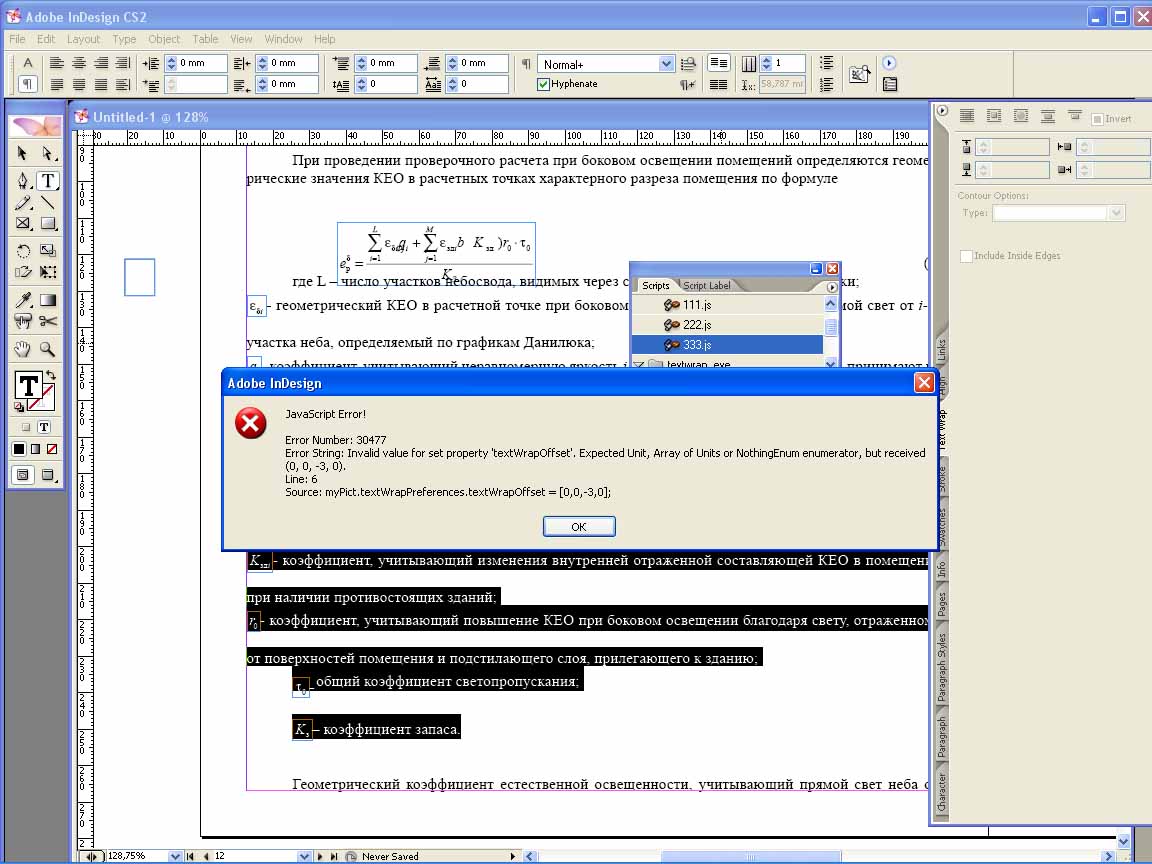This screenshot has height=864, width=1152.
Task: Select the Rectangle Frame tool
Action: click(23, 223)
